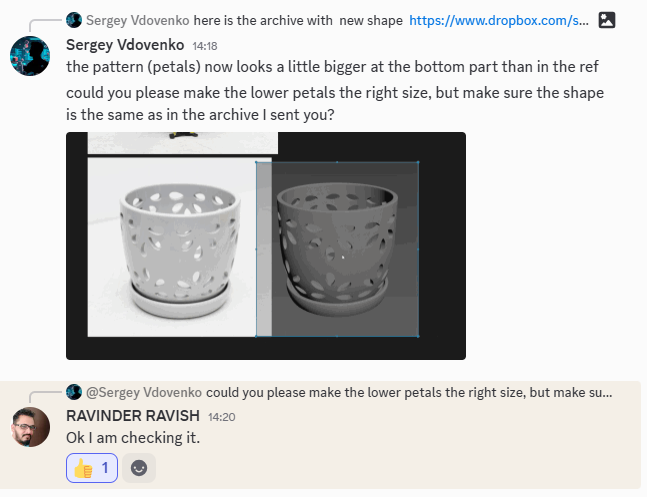Click the @Sergey Vdovenko mention in the reply
This screenshot has height=497, width=647.
(x=144, y=392)
